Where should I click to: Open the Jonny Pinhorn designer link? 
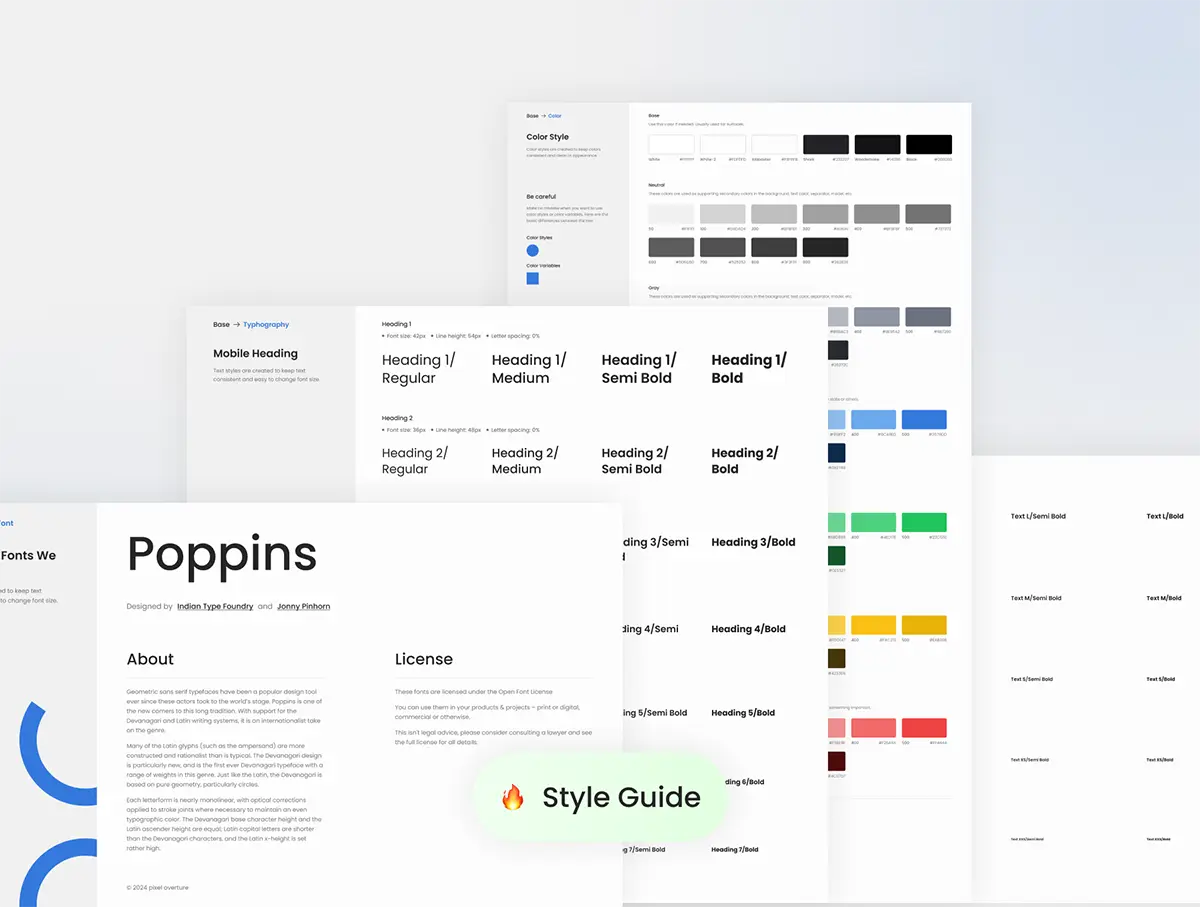click(x=303, y=606)
